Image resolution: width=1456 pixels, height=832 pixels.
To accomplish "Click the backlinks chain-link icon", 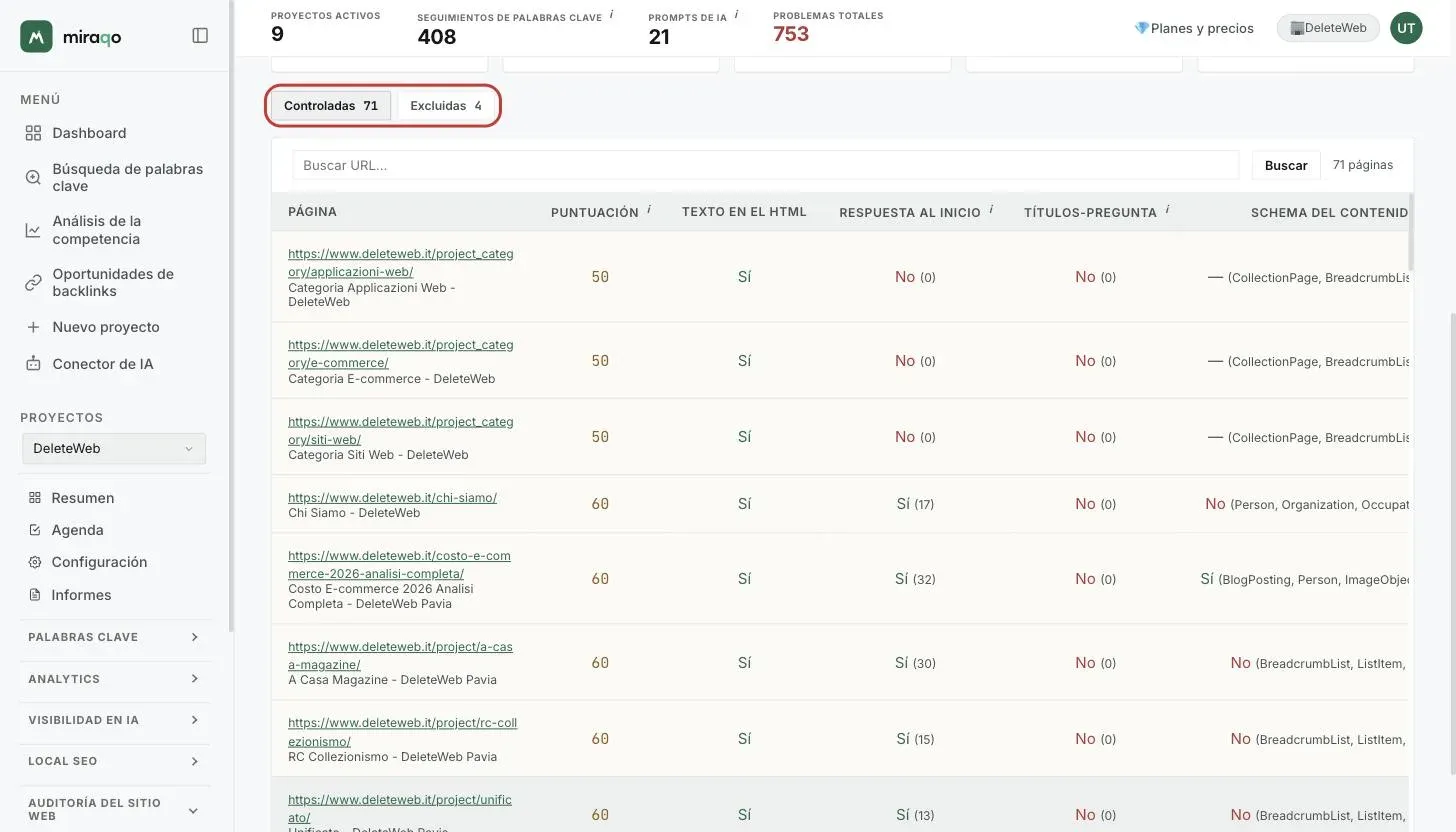I will (33, 283).
